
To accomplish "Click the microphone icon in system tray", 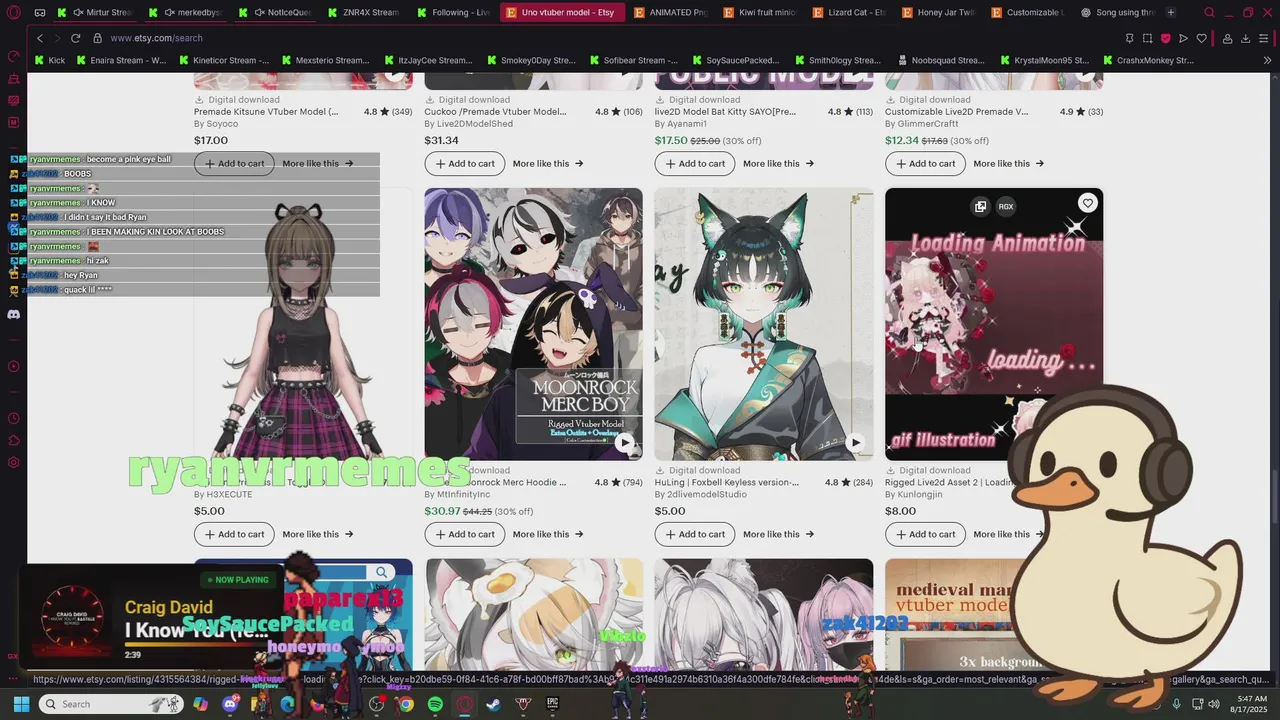I will click(1176, 704).
